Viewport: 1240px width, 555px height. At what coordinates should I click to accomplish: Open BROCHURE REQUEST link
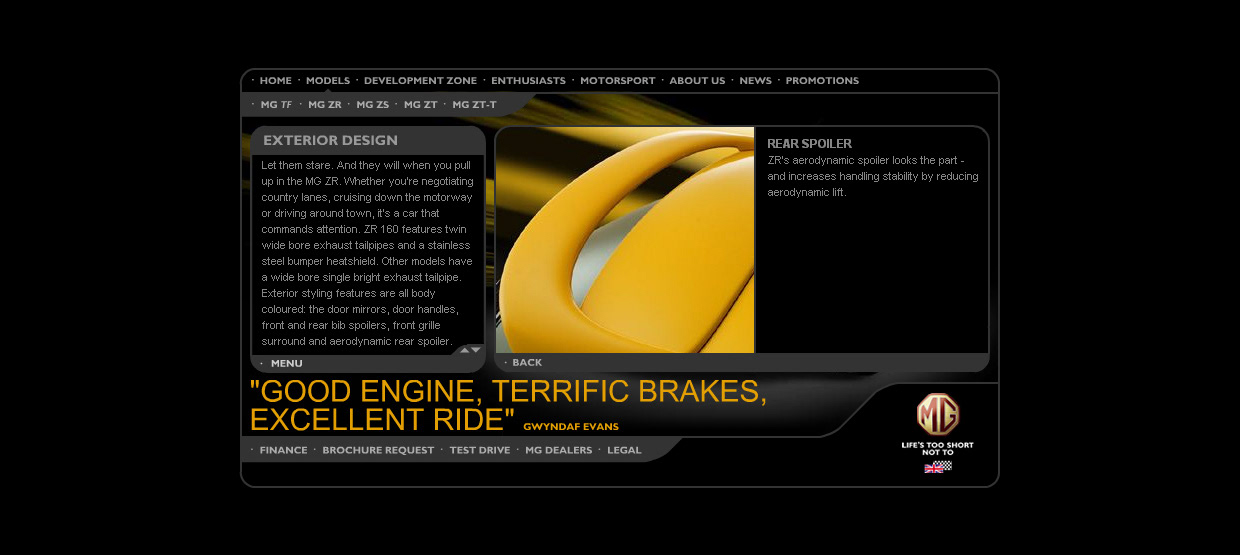(378, 450)
